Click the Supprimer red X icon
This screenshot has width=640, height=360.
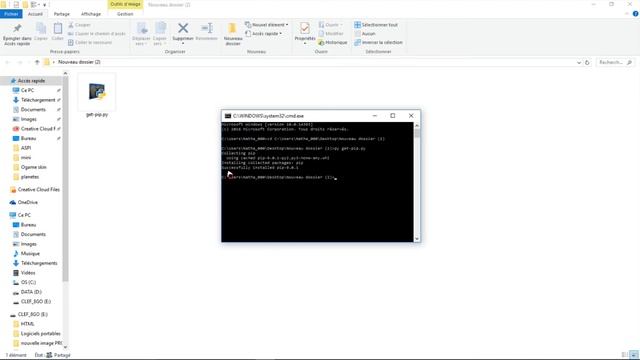coord(183,28)
